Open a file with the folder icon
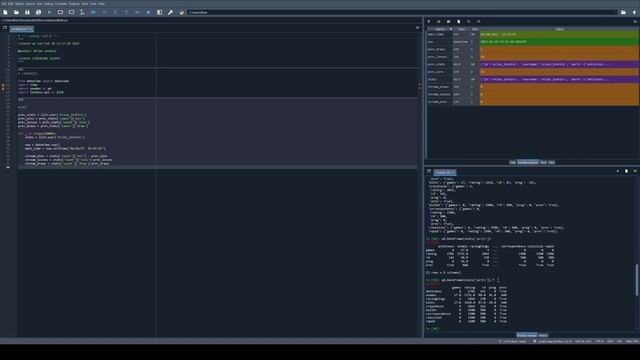This screenshot has height=360, width=640. pos(16,12)
